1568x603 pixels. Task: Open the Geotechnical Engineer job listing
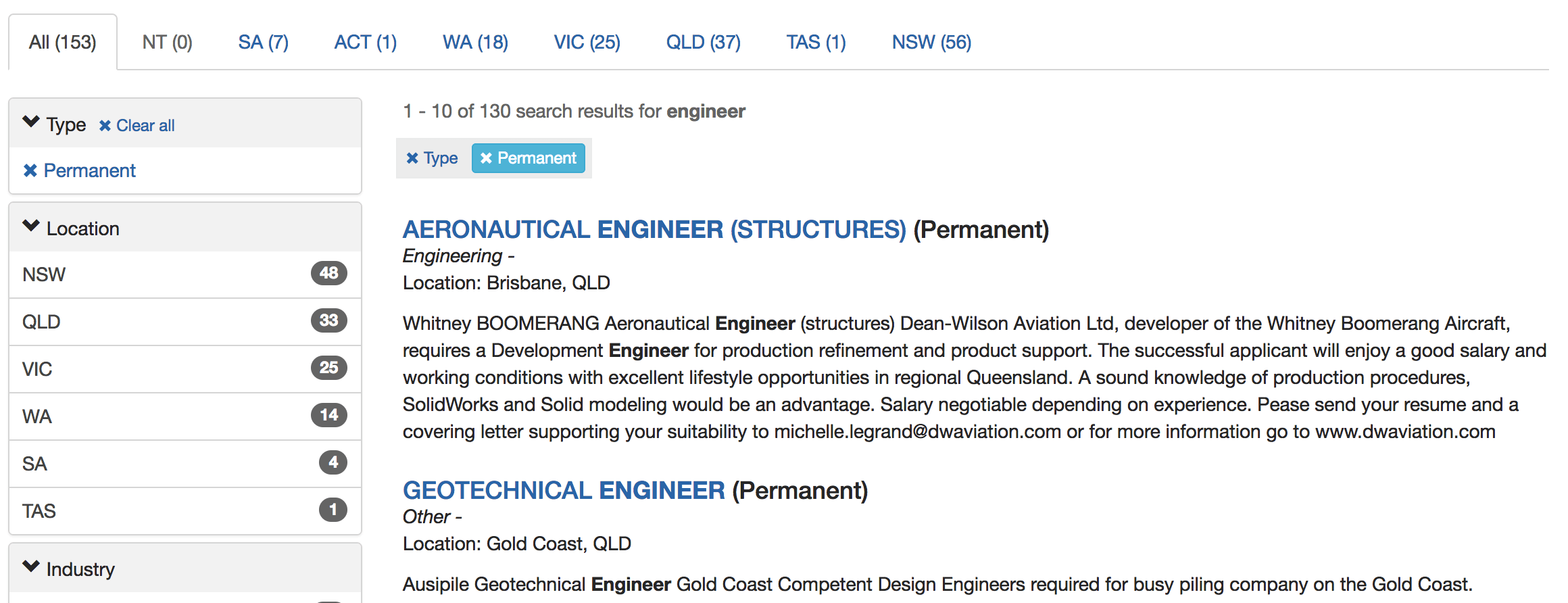pos(564,491)
